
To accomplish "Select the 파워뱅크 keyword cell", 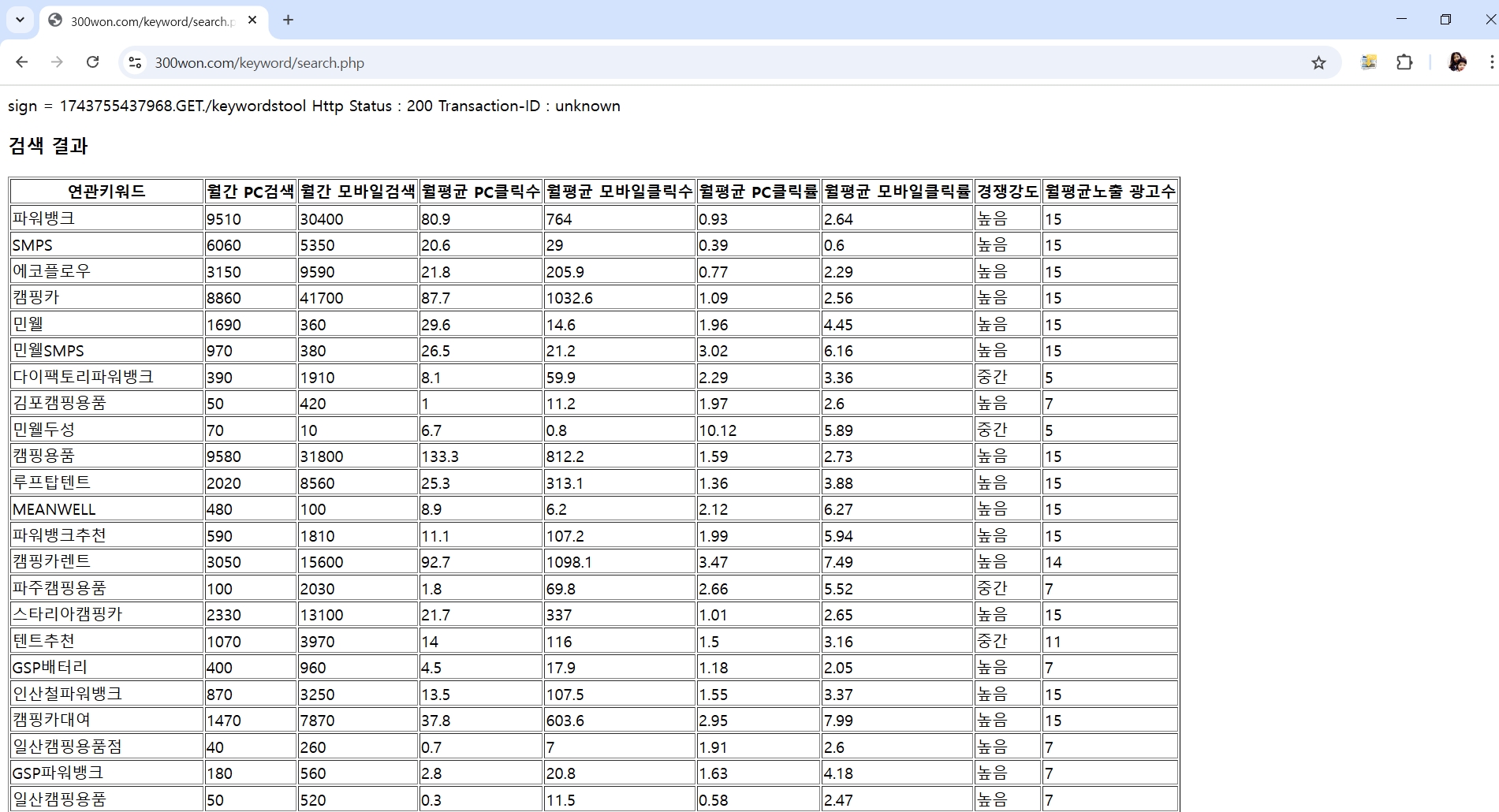I will coord(44,218).
